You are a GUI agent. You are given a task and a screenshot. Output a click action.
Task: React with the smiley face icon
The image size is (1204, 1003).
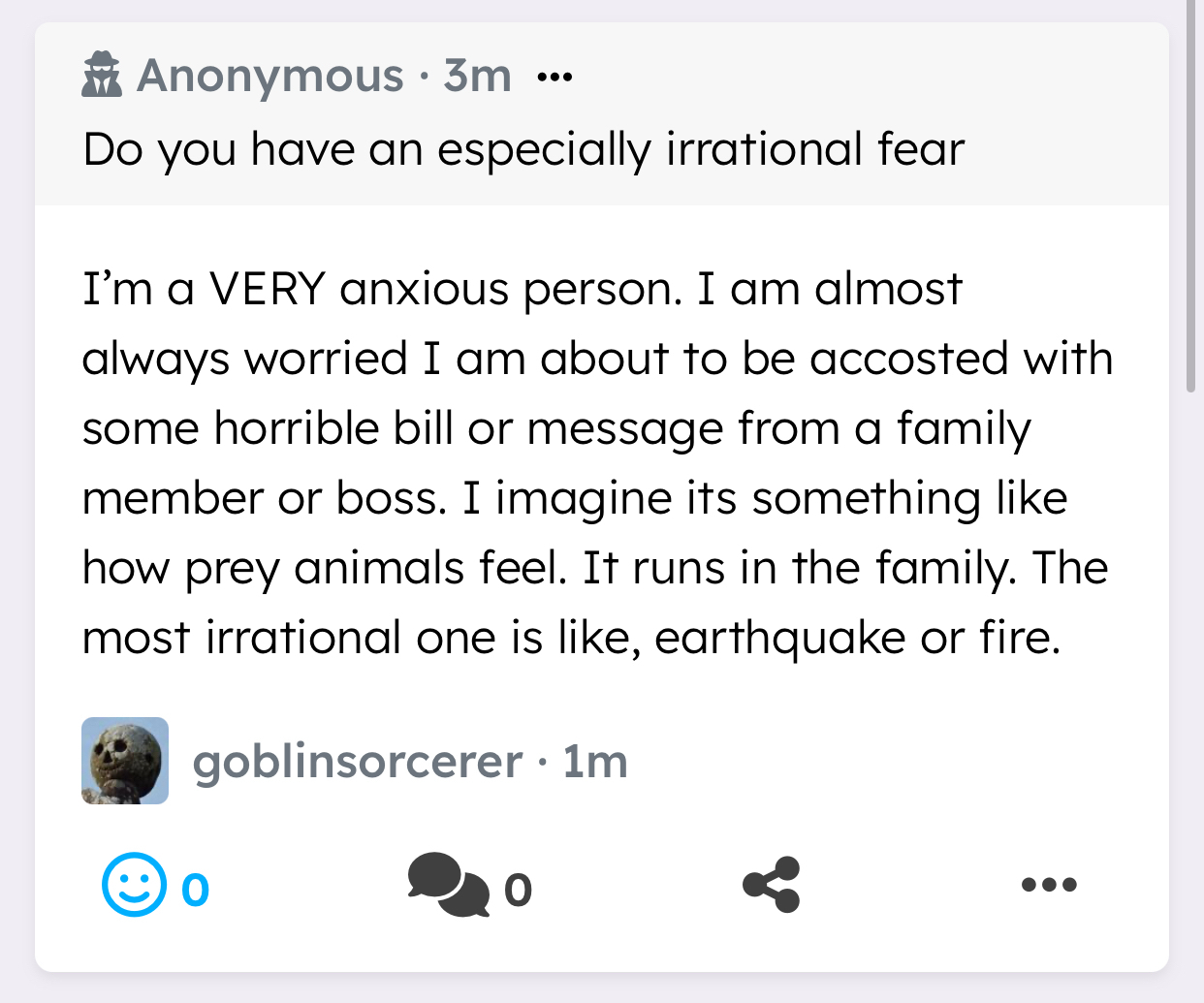pyautogui.click(x=133, y=885)
